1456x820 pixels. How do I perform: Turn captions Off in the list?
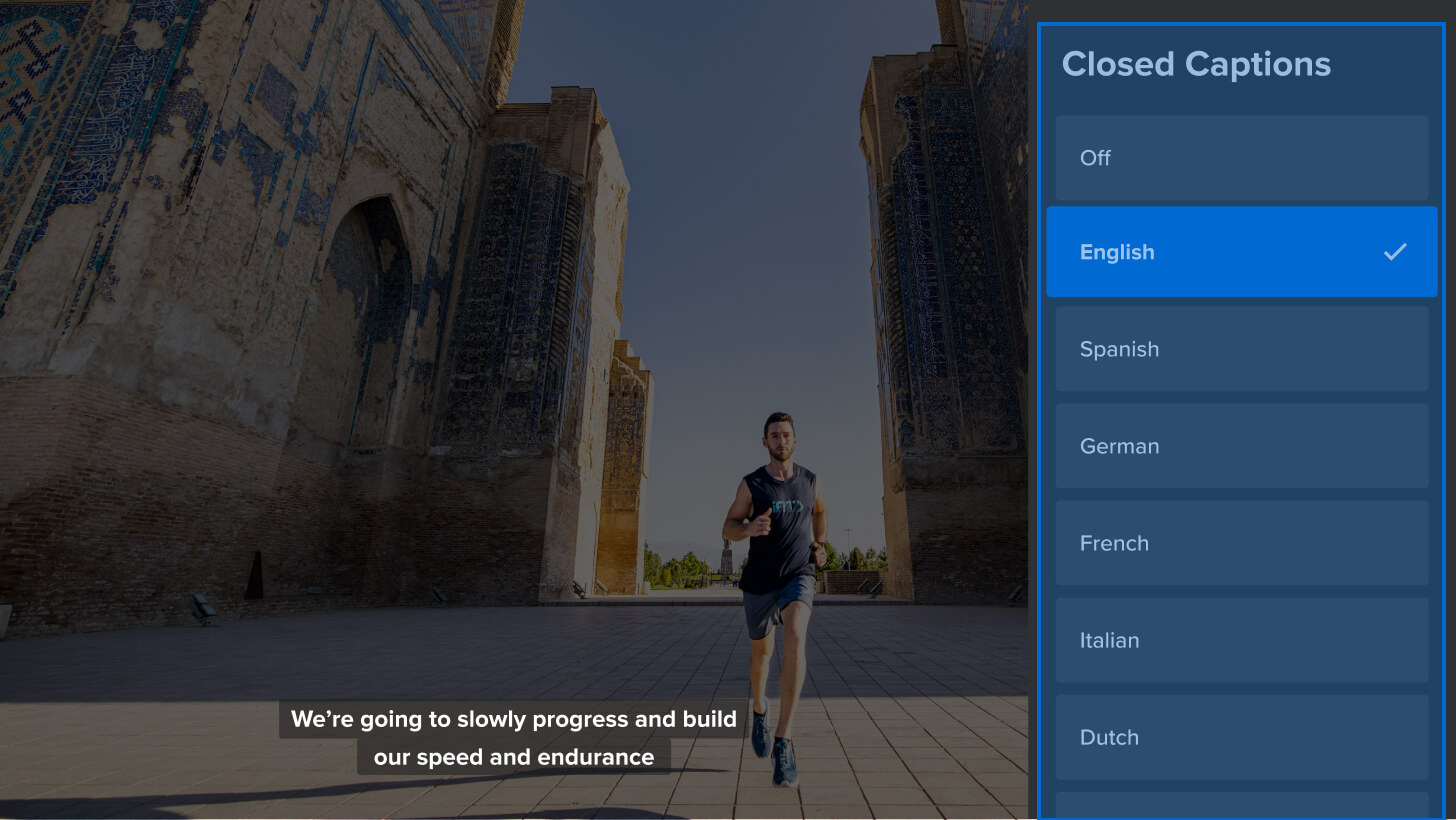coord(1241,158)
